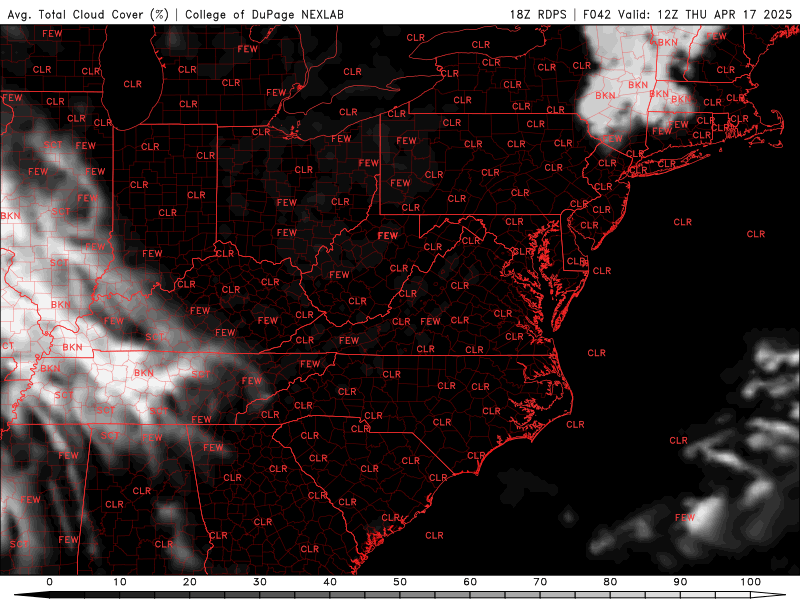Click the '80' colorbar scale label
800x600 pixels.
[610, 582]
